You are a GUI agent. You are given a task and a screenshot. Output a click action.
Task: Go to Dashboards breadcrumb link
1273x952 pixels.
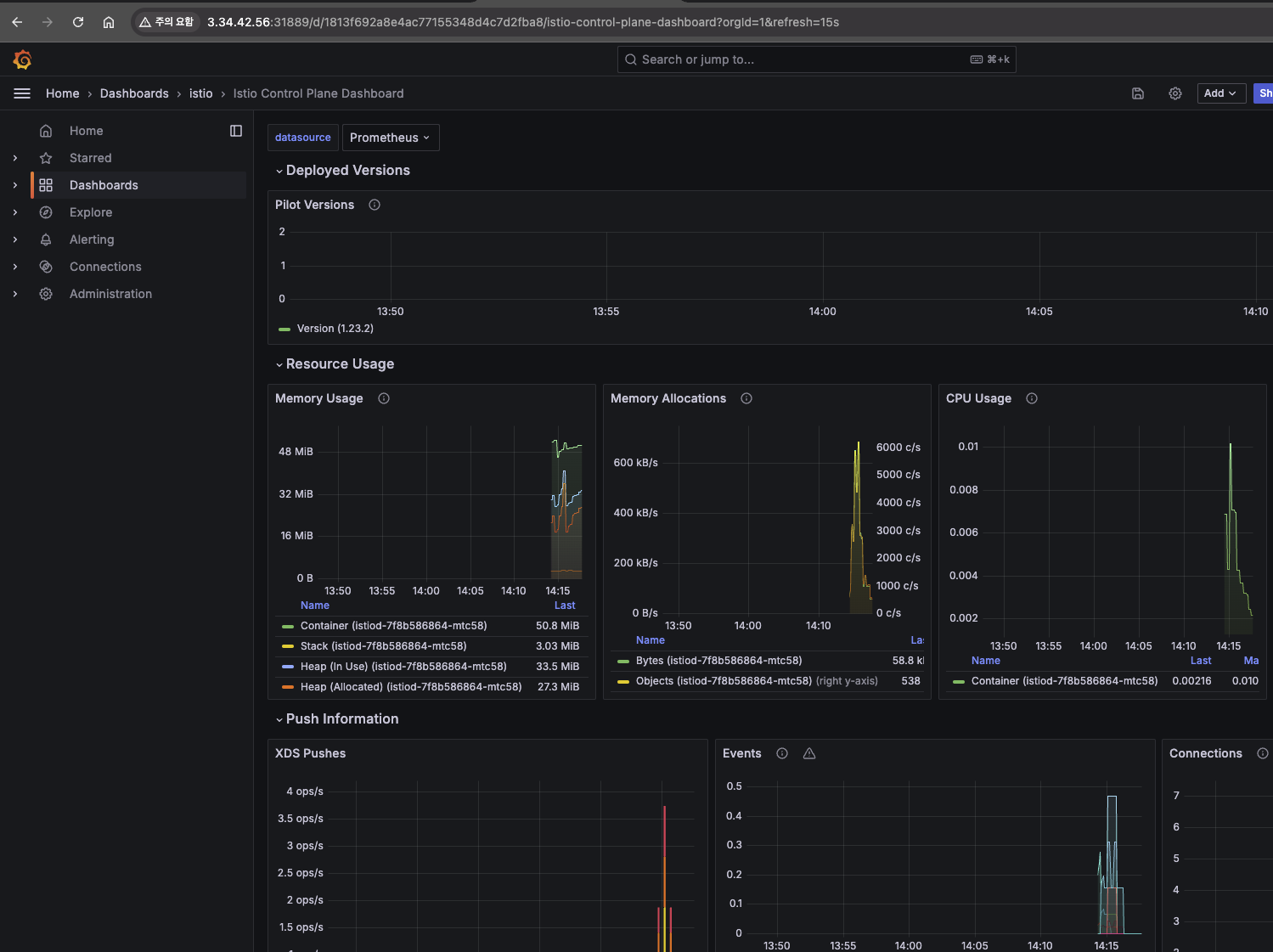134,93
